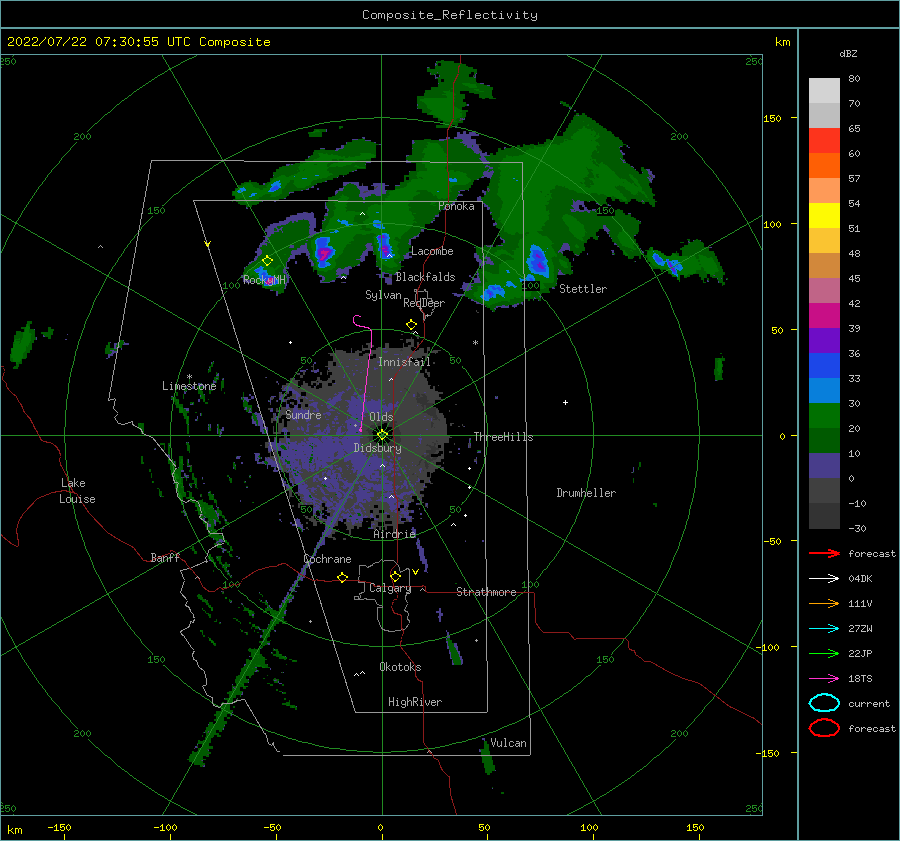Click the yellow diamond marker below Cochrane

[343, 578]
